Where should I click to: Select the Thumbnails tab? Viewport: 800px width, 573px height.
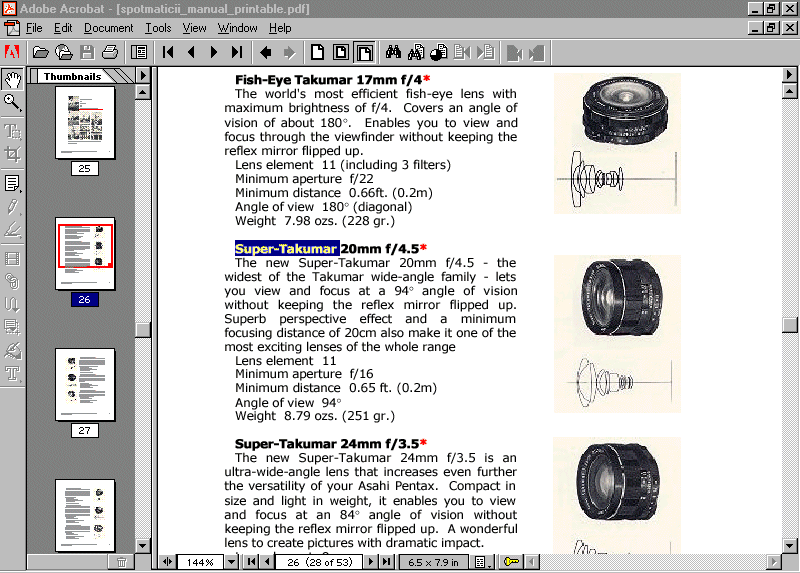(x=72, y=77)
